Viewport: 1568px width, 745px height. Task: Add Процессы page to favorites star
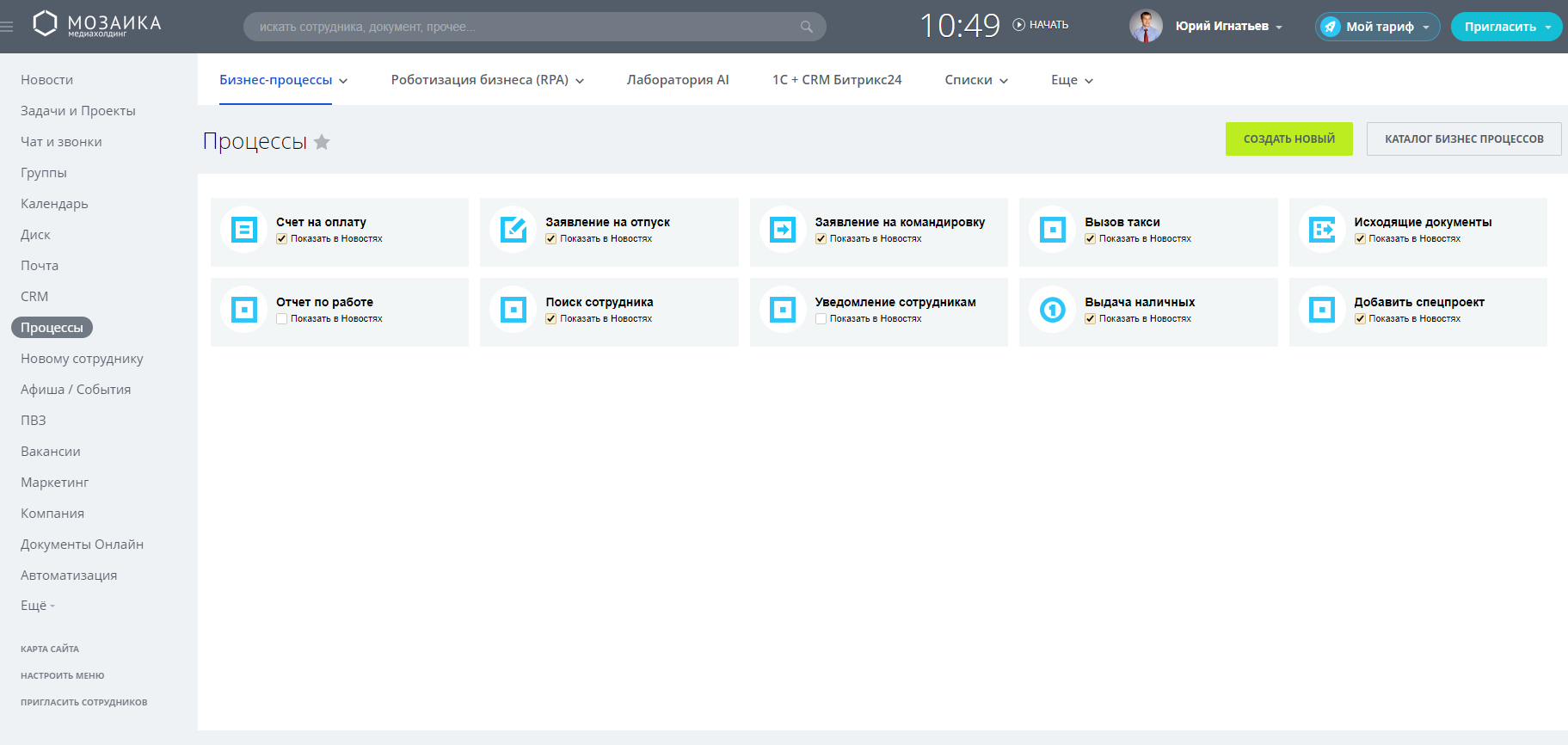tap(322, 142)
